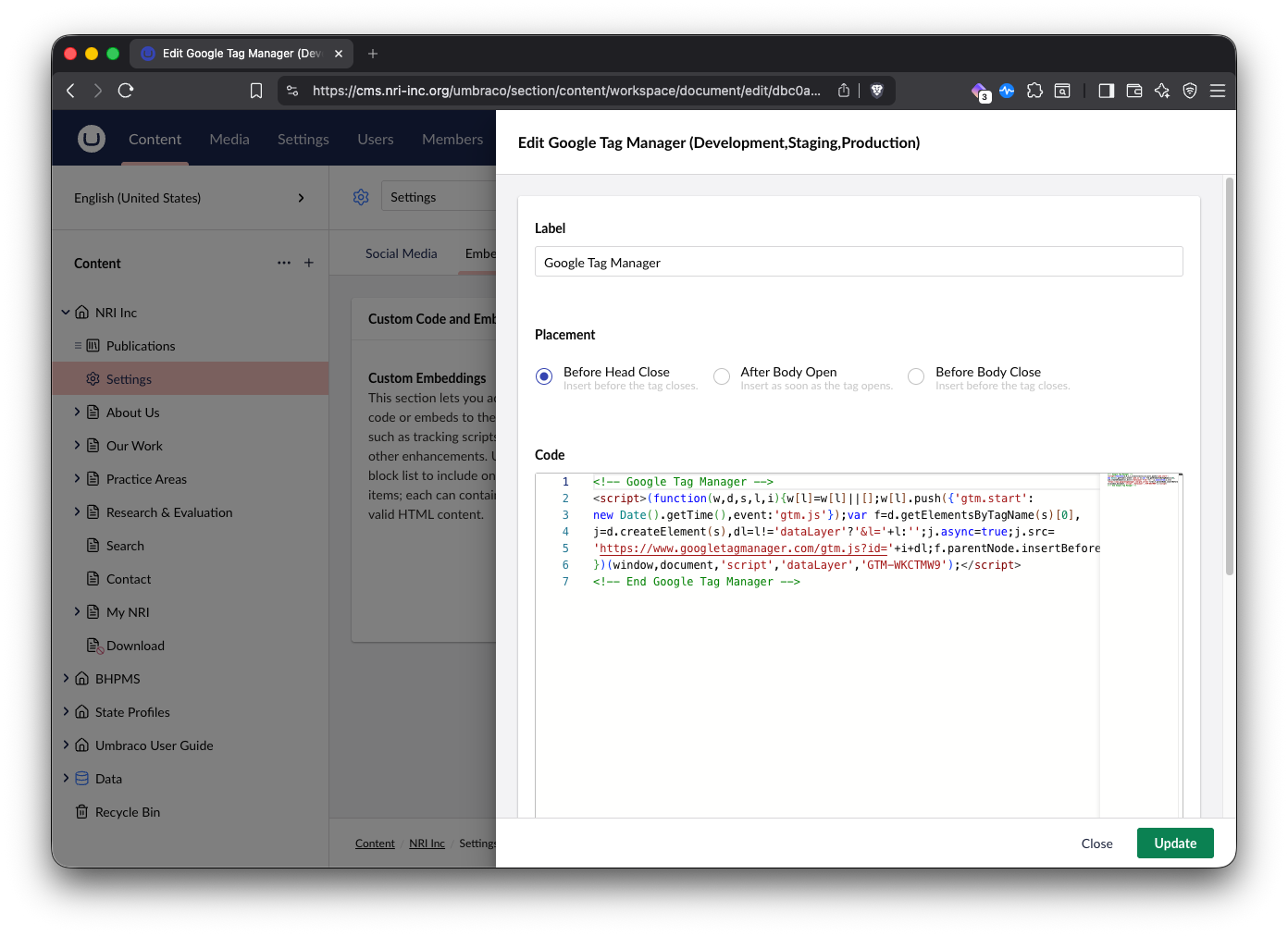Select Before Body Close placement
Image resolution: width=1288 pixels, height=936 pixels.
(916, 376)
